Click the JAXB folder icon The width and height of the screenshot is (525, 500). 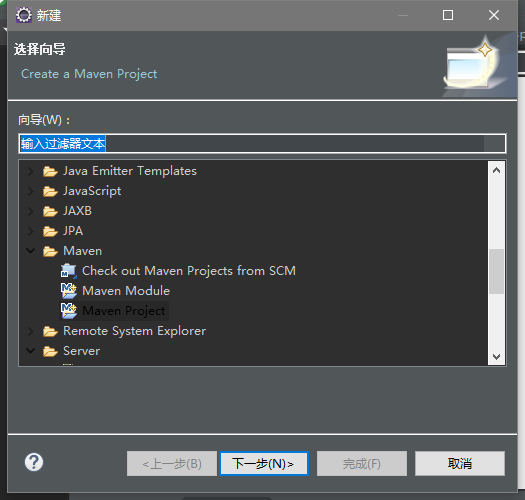coord(50,211)
